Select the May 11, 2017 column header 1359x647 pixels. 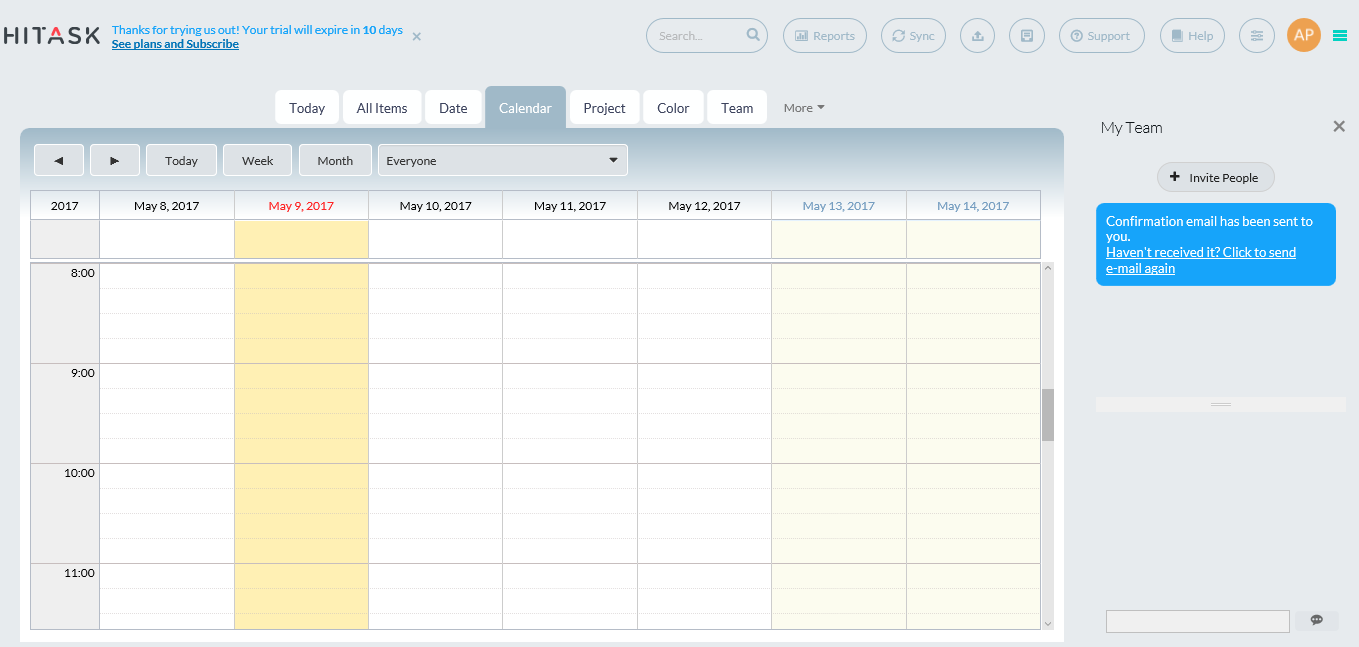(570, 206)
